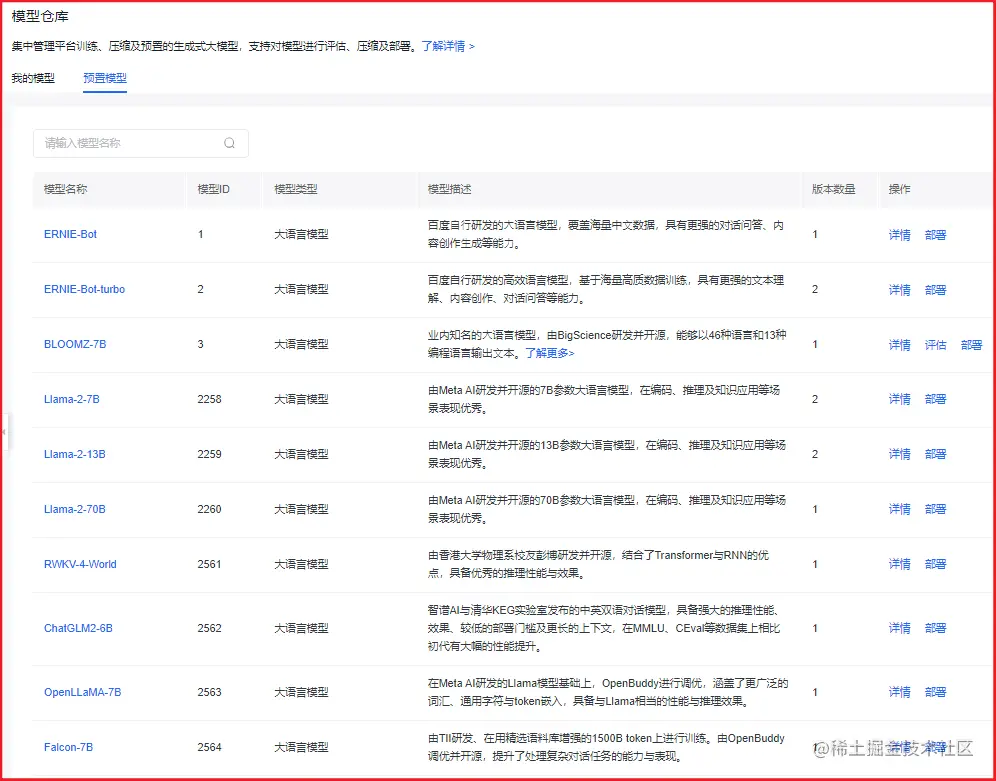The height and width of the screenshot is (781, 996).
Task: Deploy Llama-2-70B via 部署
Action: pyautogui.click(x=936, y=509)
